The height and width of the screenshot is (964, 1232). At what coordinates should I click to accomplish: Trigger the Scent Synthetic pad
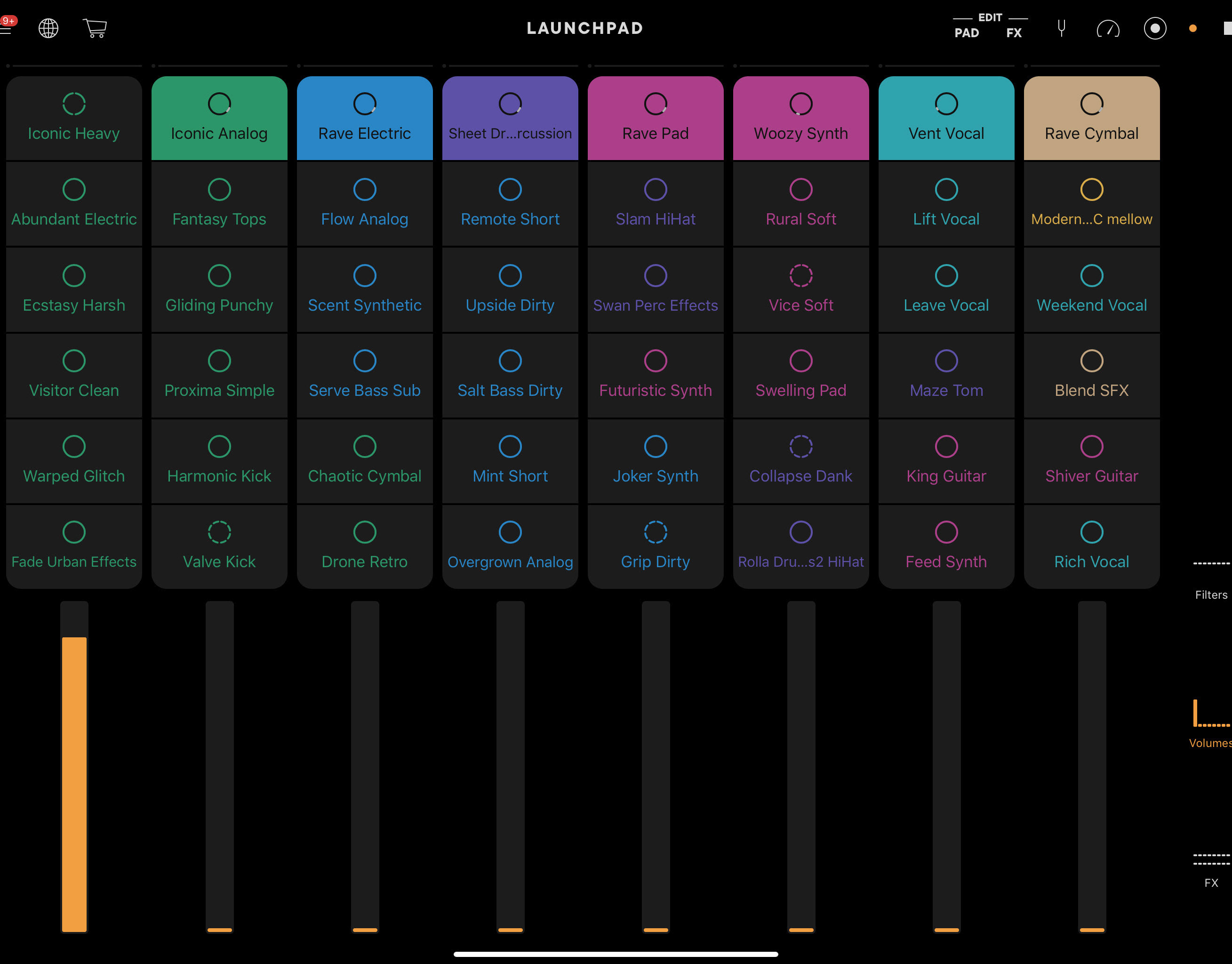point(364,289)
